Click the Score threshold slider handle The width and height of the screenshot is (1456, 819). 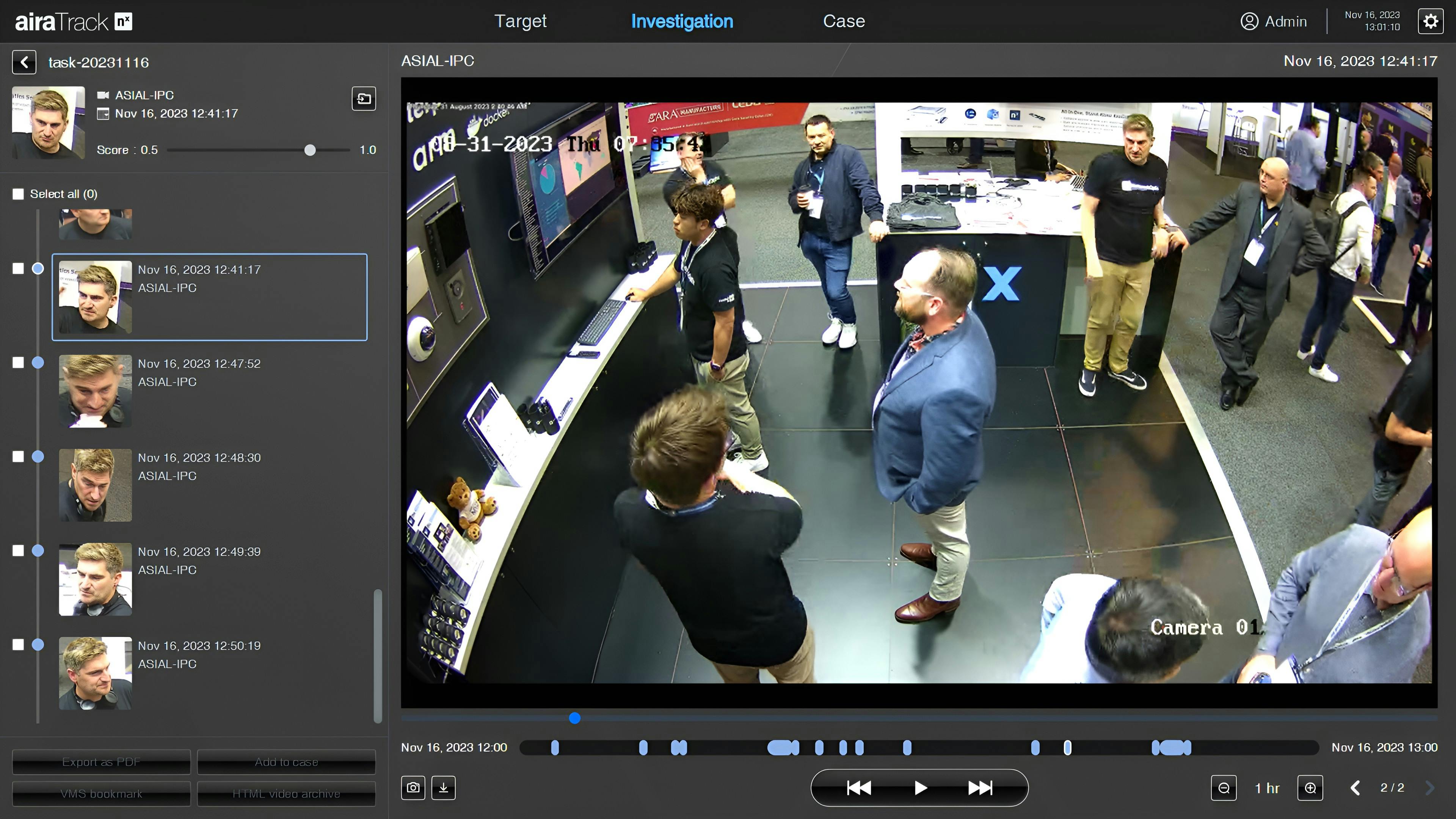(x=310, y=150)
